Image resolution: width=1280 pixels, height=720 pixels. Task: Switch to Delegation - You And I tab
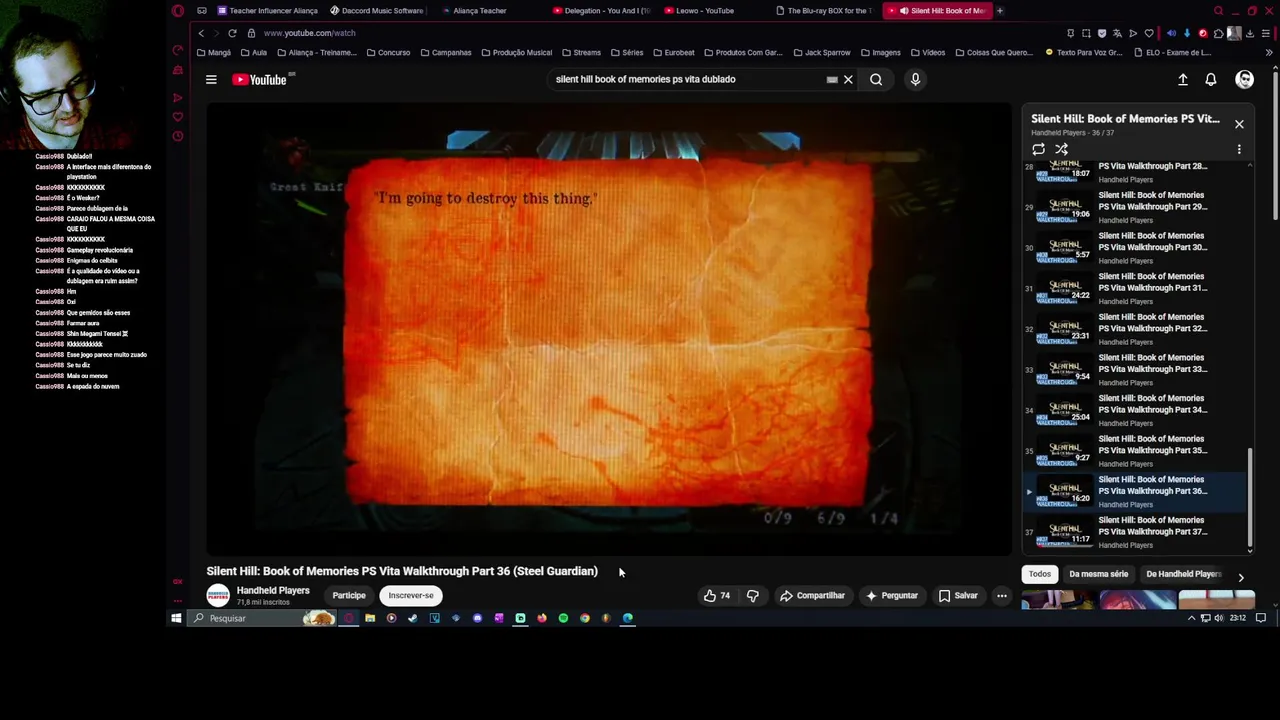click(x=602, y=11)
